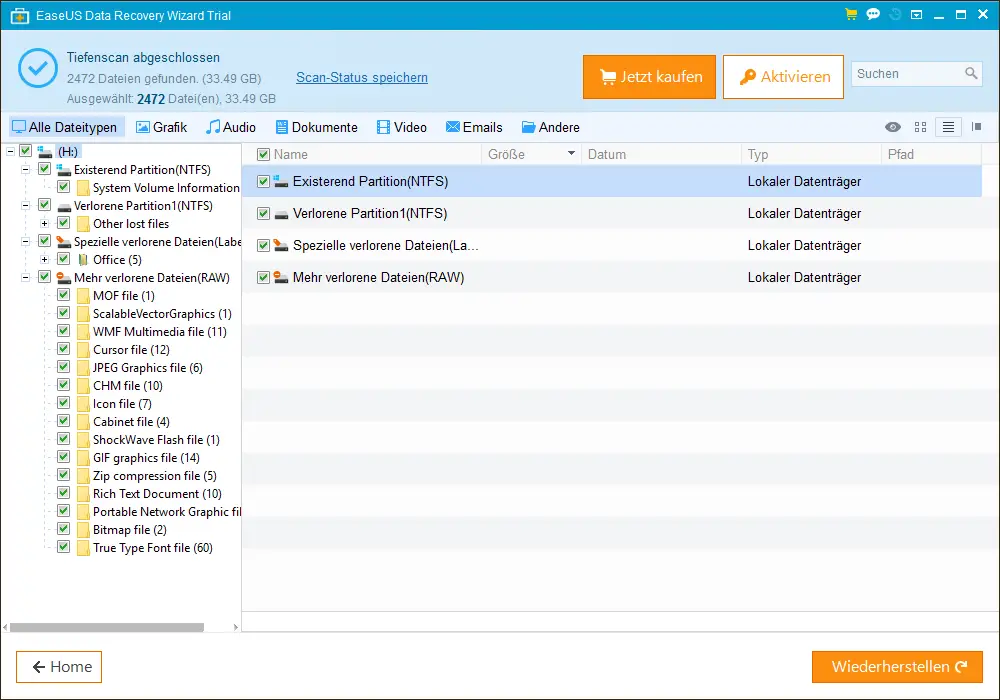Click the Cursor file folder icon

click(83, 350)
